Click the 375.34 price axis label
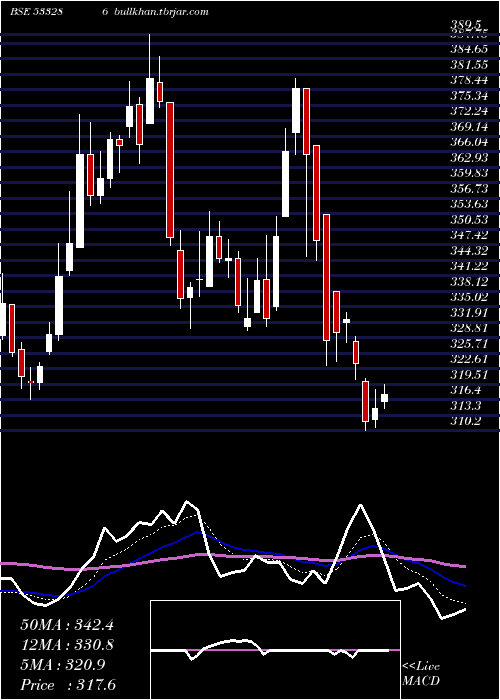500x700 pixels. coord(469,96)
